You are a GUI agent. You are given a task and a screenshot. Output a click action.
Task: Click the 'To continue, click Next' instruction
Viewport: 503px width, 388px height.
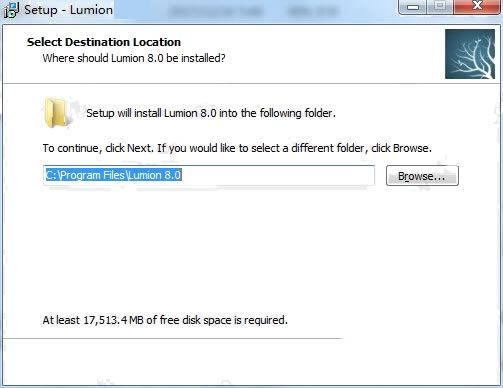tap(237, 148)
